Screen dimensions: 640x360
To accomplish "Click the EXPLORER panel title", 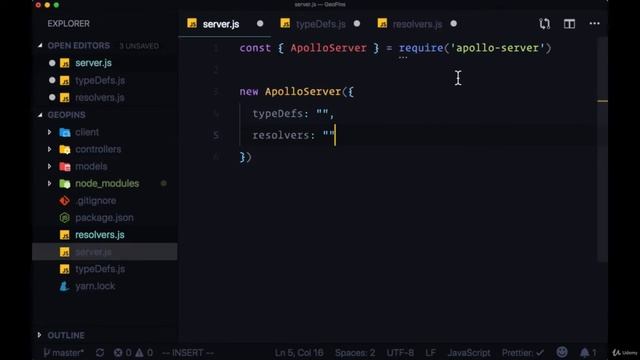I will coord(68,24).
